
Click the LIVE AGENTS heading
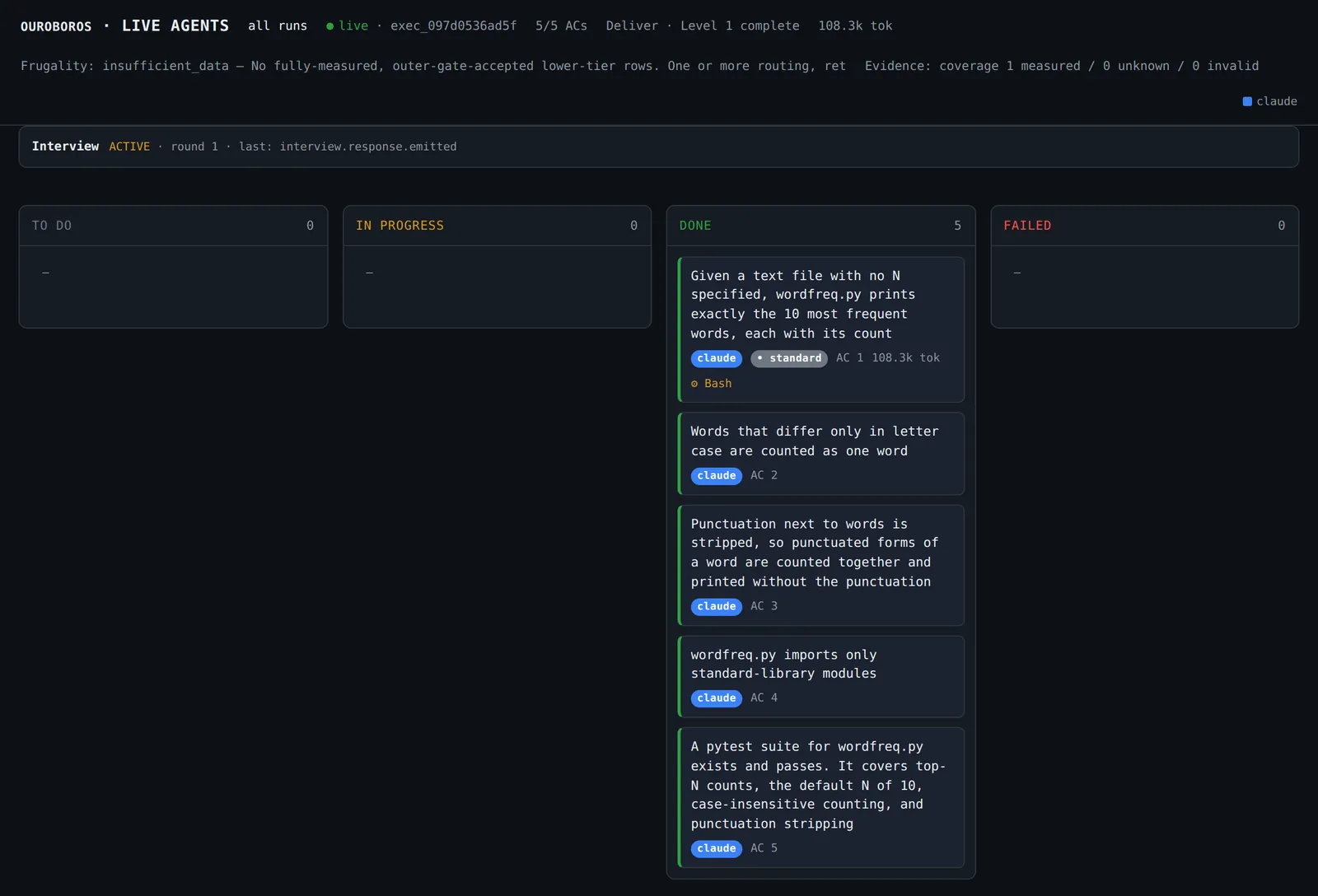[x=175, y=26]
